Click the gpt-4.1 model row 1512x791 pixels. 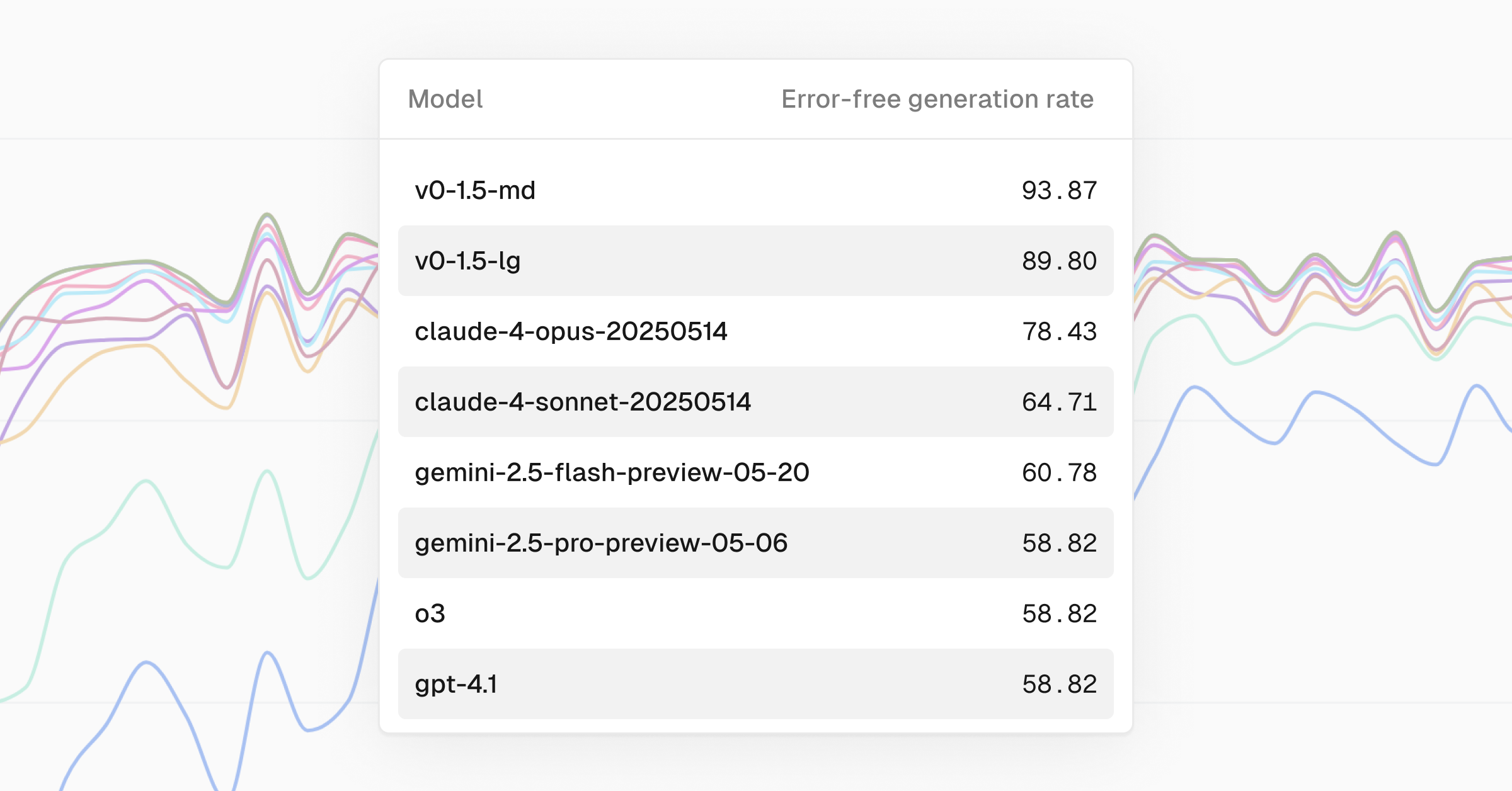click(x=755, y=684)
